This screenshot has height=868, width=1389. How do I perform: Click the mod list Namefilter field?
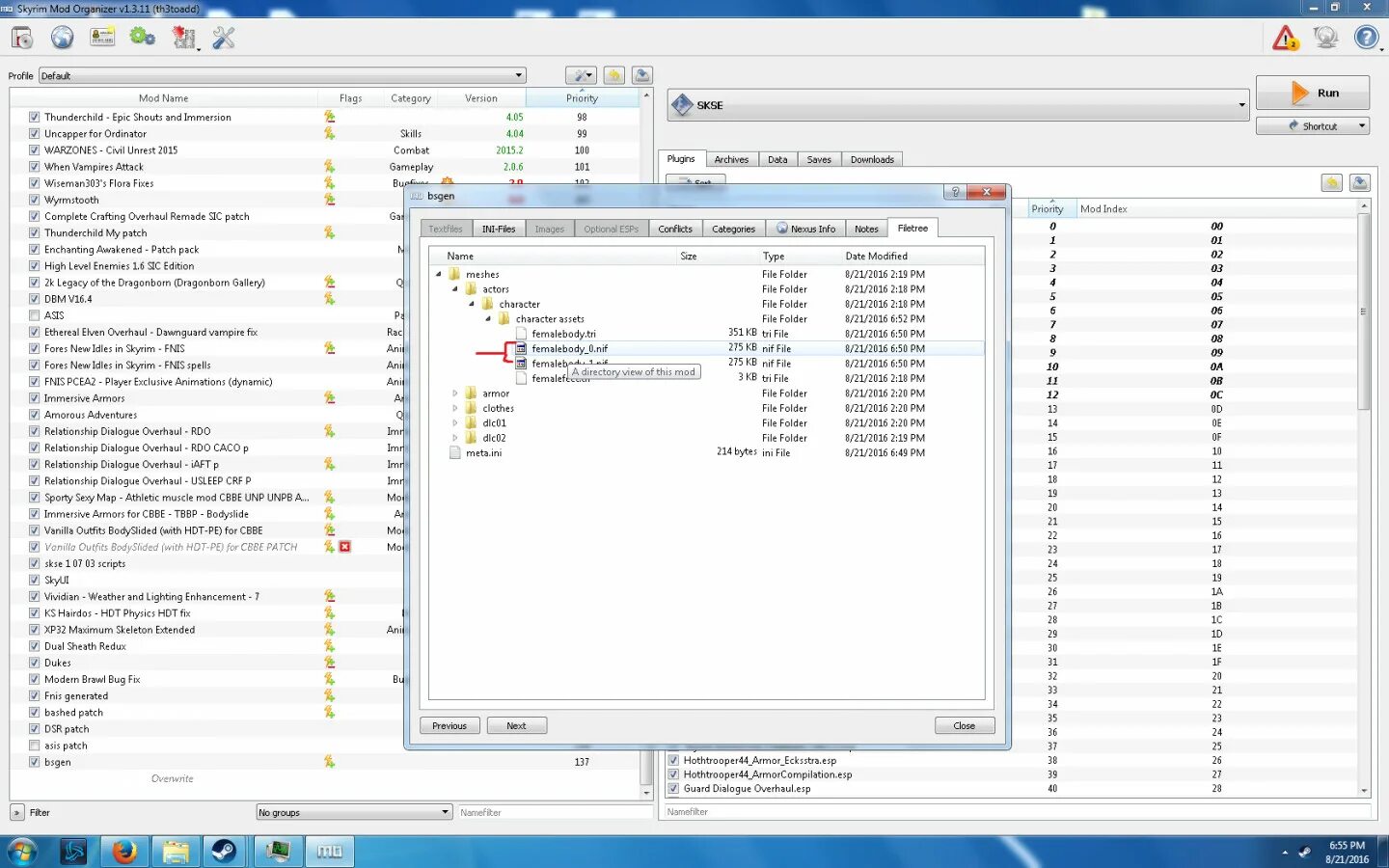pos(555,812)
